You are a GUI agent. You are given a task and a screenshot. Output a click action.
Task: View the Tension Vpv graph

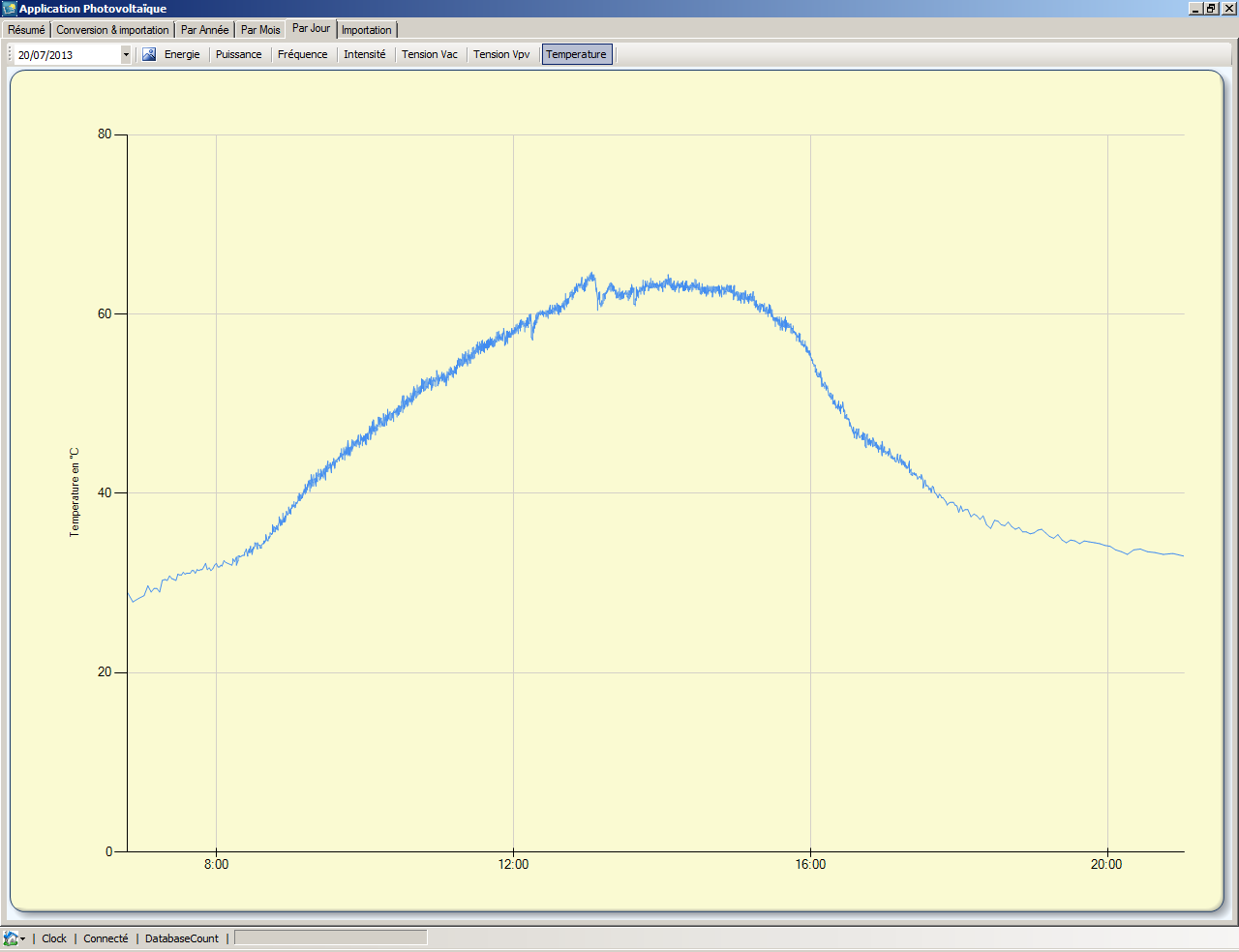(x=501, y=54)
